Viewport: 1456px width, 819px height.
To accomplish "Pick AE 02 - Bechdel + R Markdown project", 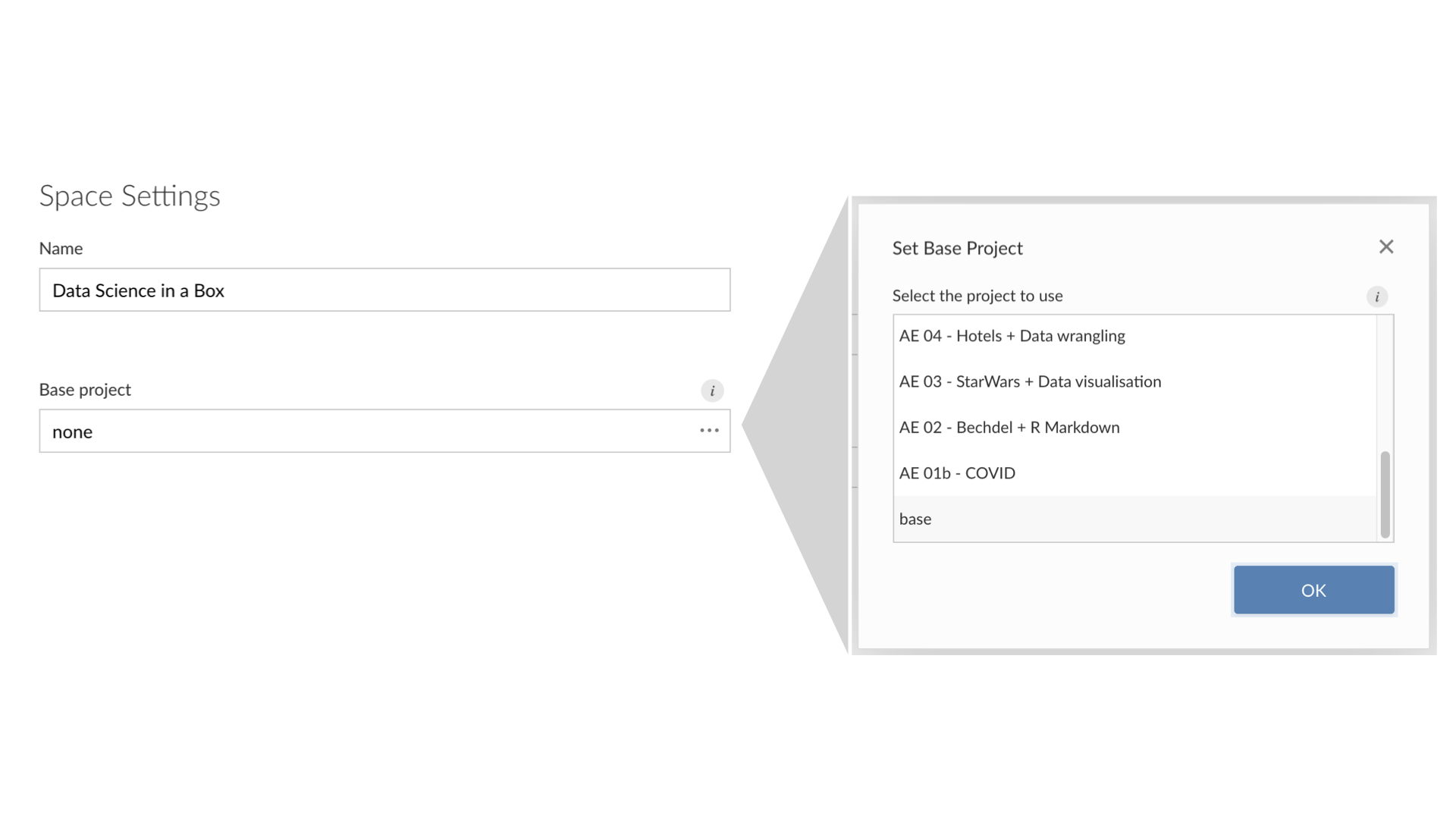I will 1134,427.
